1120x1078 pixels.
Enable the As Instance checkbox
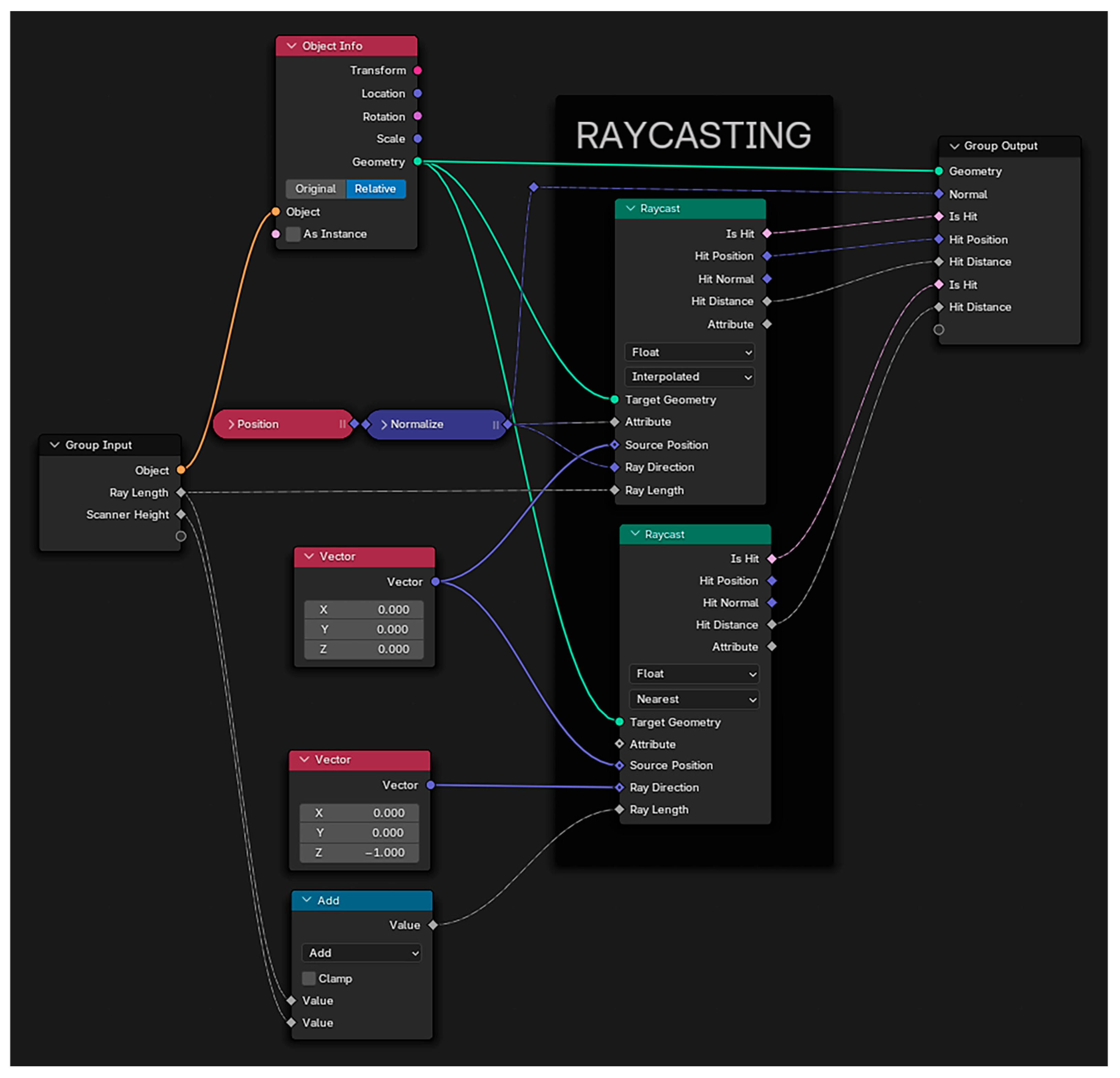point(293,234)
